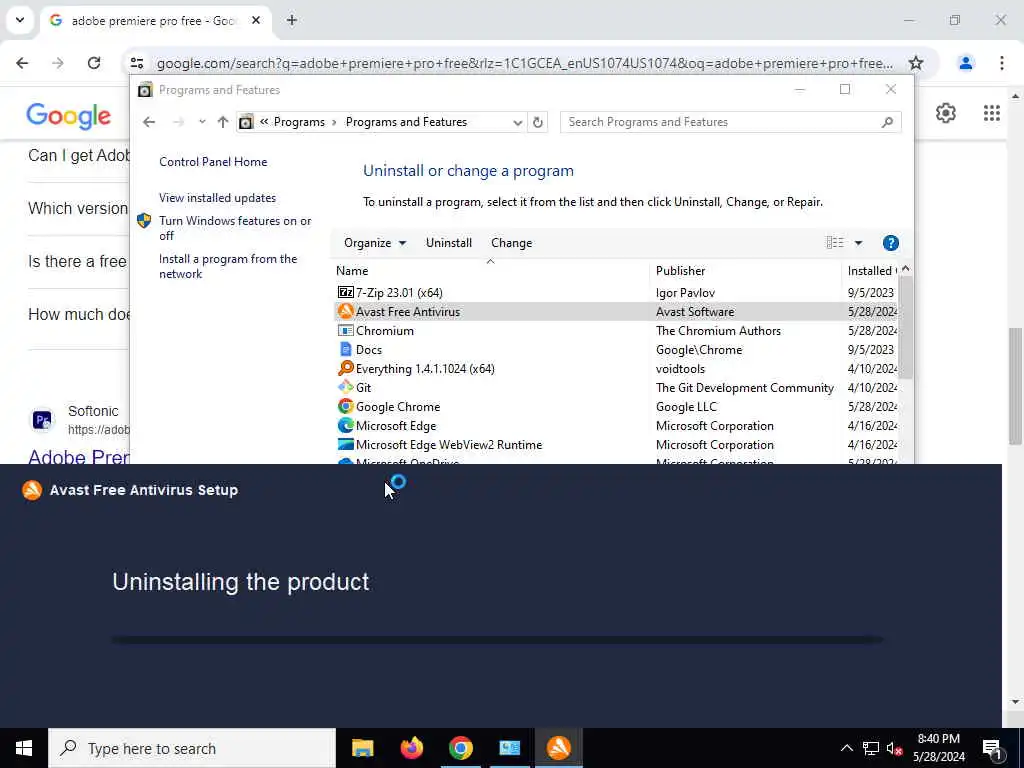Open Install a program from the network

pos(228,266)
